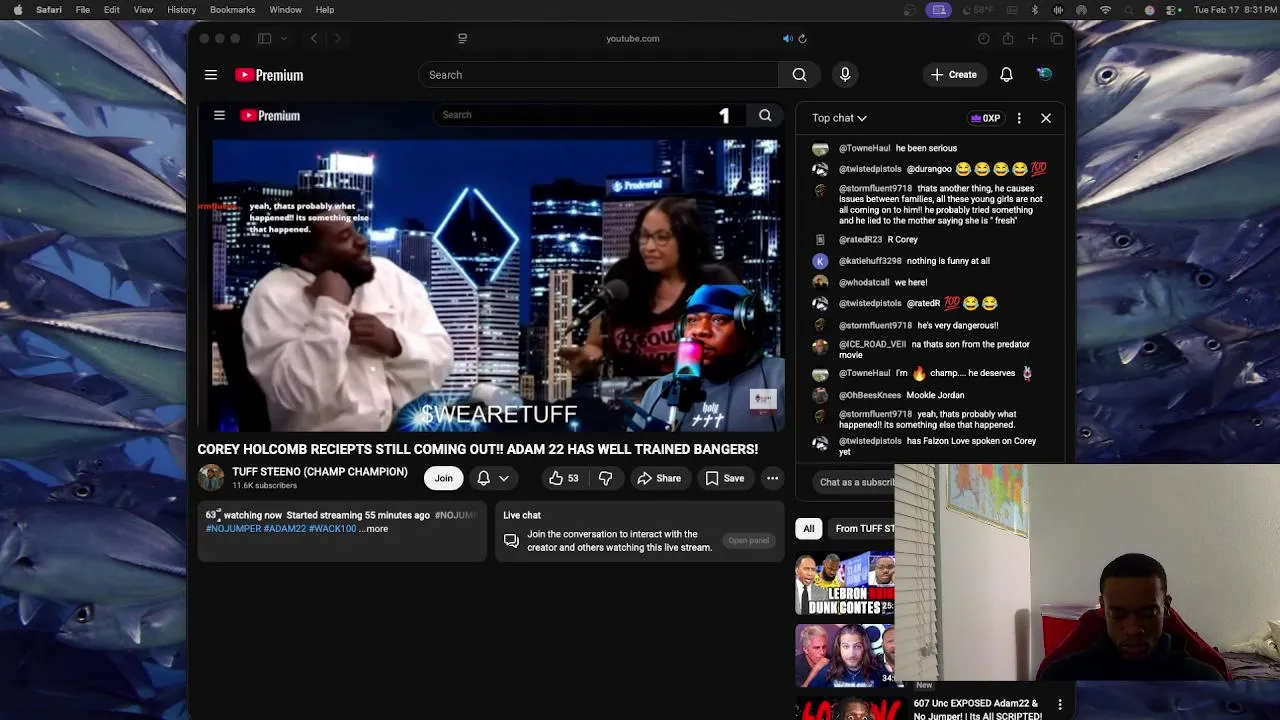Reload the page in Safari
Screen dimensions: 1280x720
[x=802, y=39]
